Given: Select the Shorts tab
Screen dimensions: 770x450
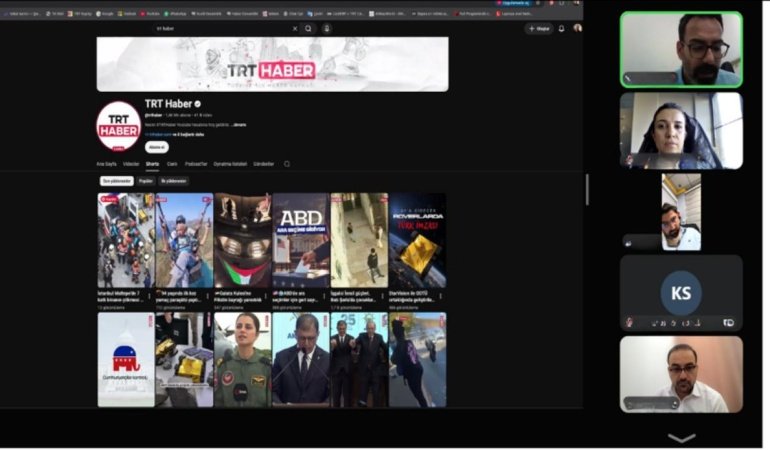Looking at the screenshot, I should point(152,164).
